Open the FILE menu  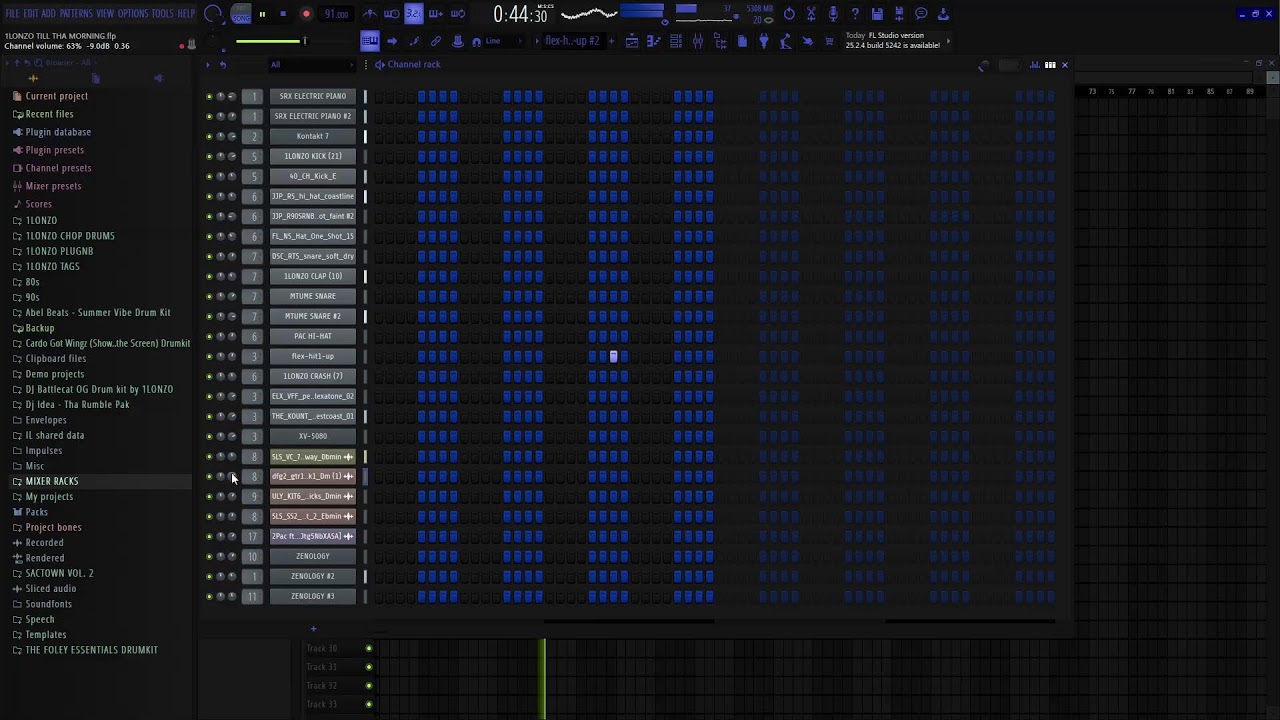click(13, 14)
